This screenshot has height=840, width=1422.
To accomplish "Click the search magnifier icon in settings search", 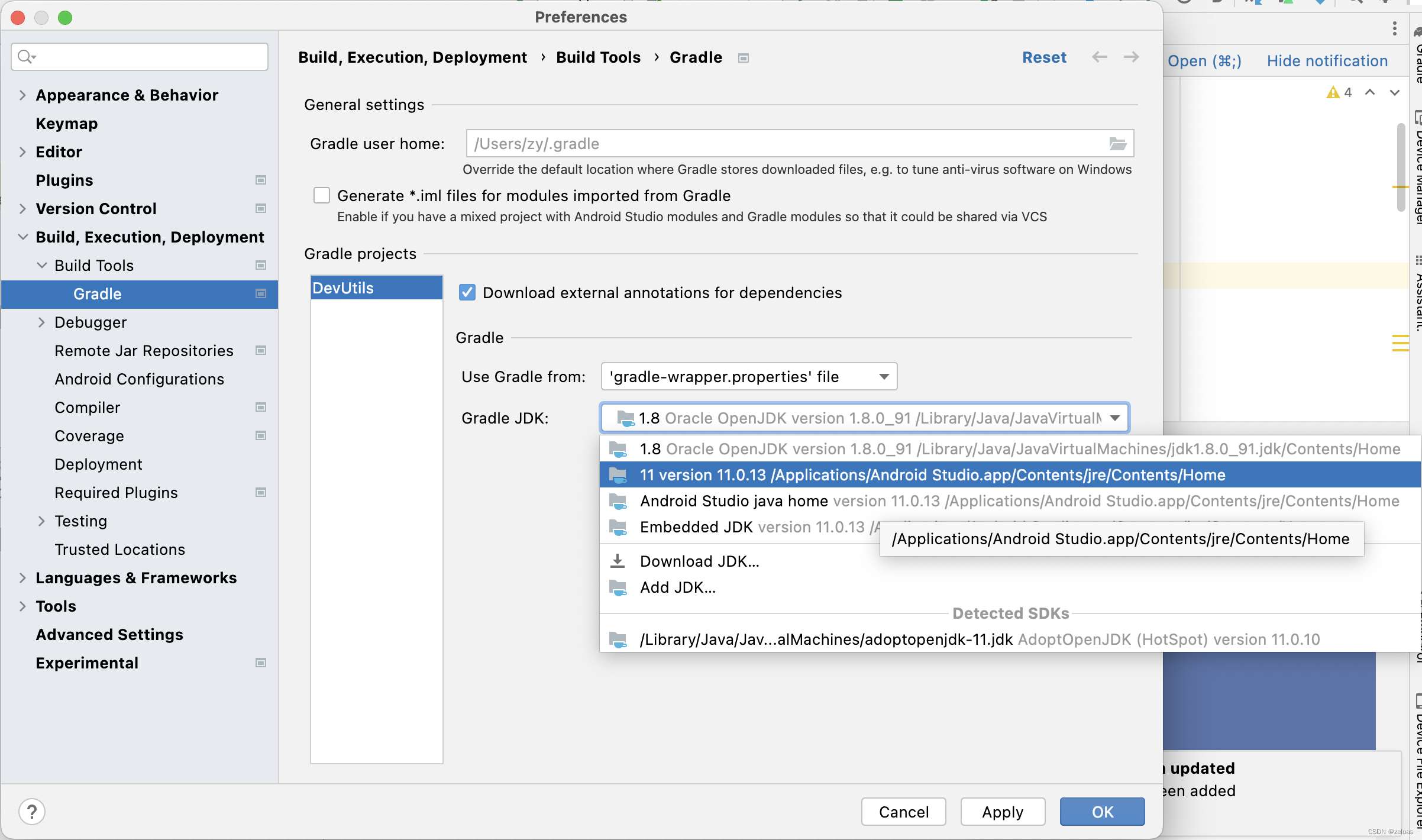I will coord(26,57).
